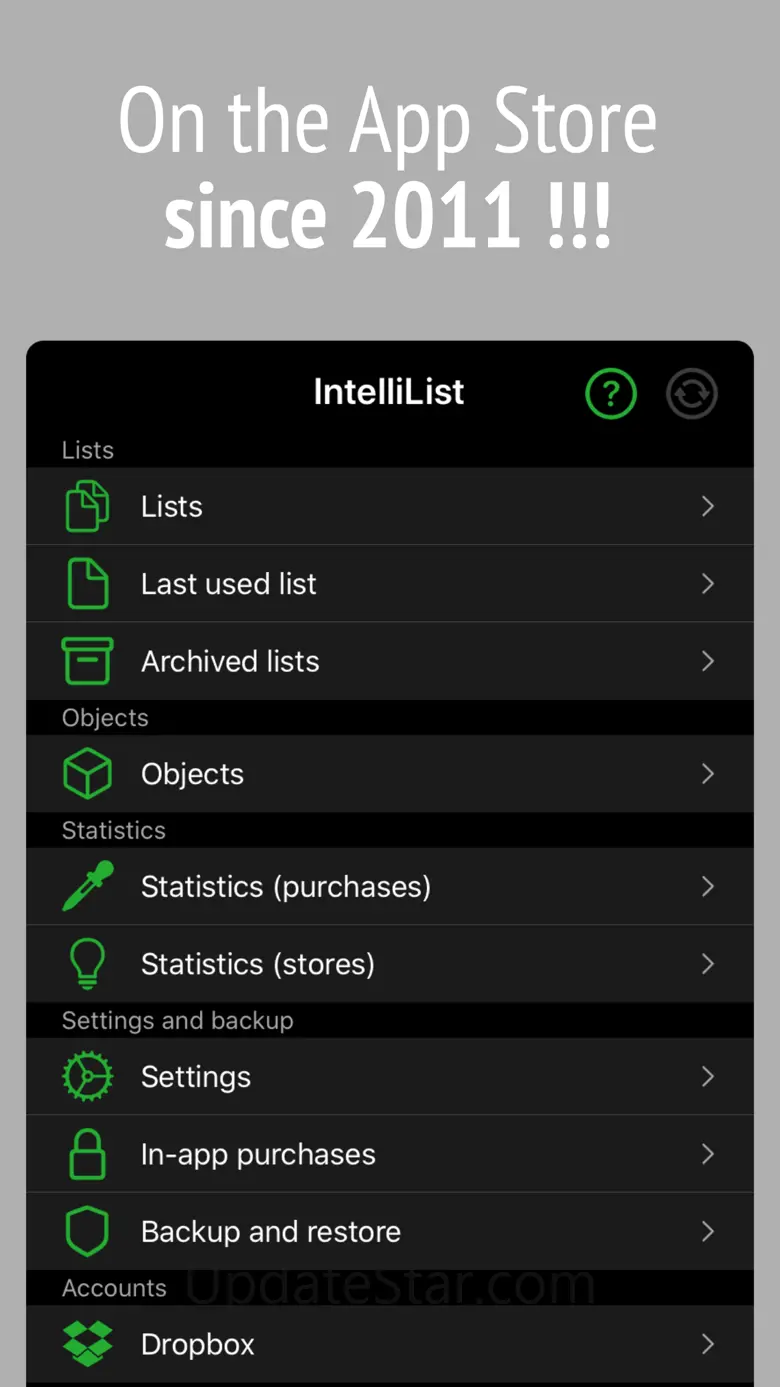Tap the Objects cube icon
This screenshot has width=780, height=1387.
(x=87, y=774)
